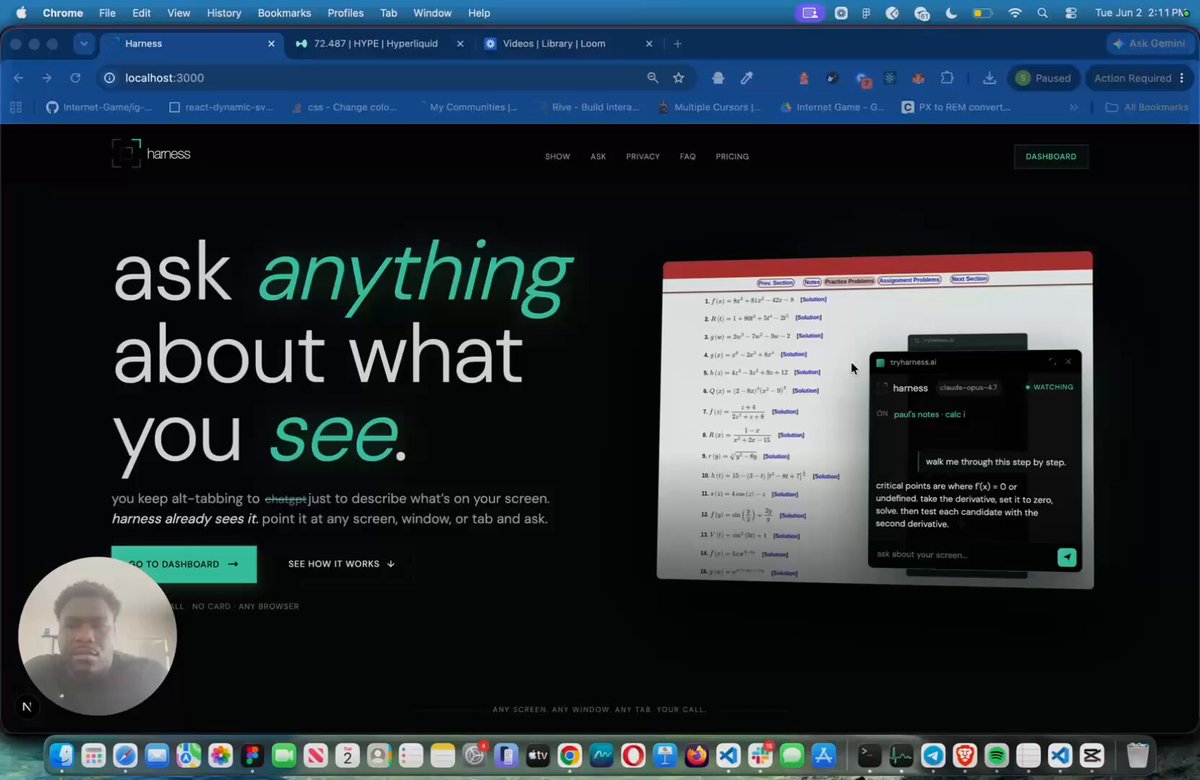Click the send arrow in harness chat widget

1067,557
